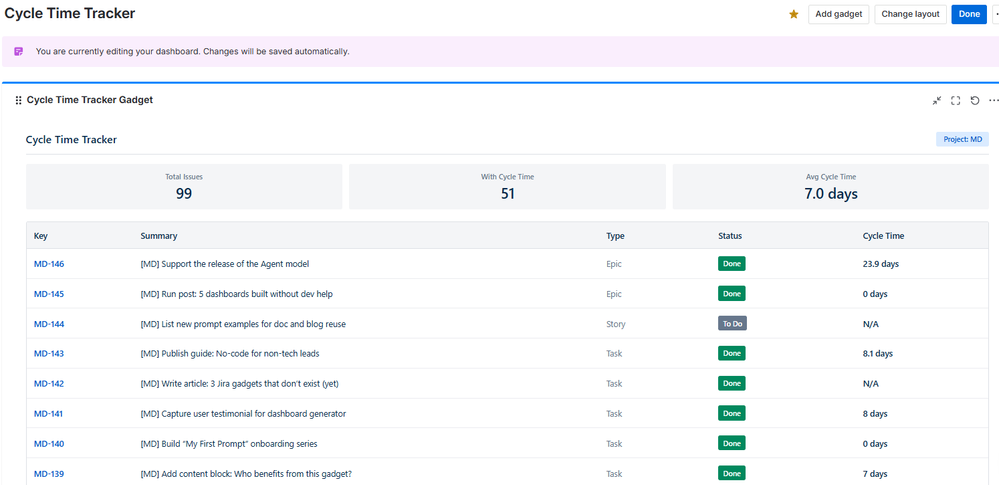
Task: Maximize the gadget to full screen
Action: [x=955, y=101]
